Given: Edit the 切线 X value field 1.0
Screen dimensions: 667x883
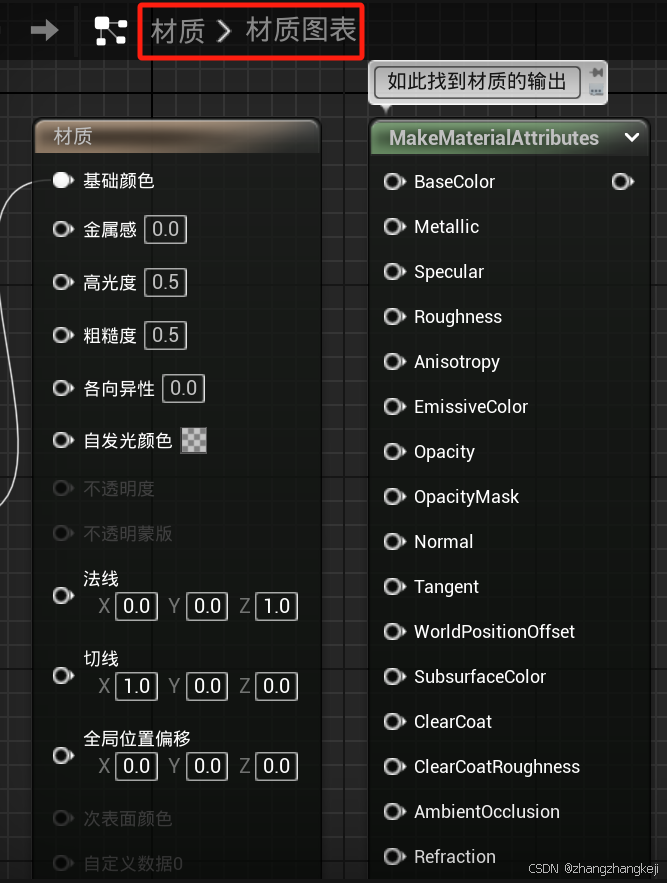Looking at the screenshot, I should (x=136, y=686).
